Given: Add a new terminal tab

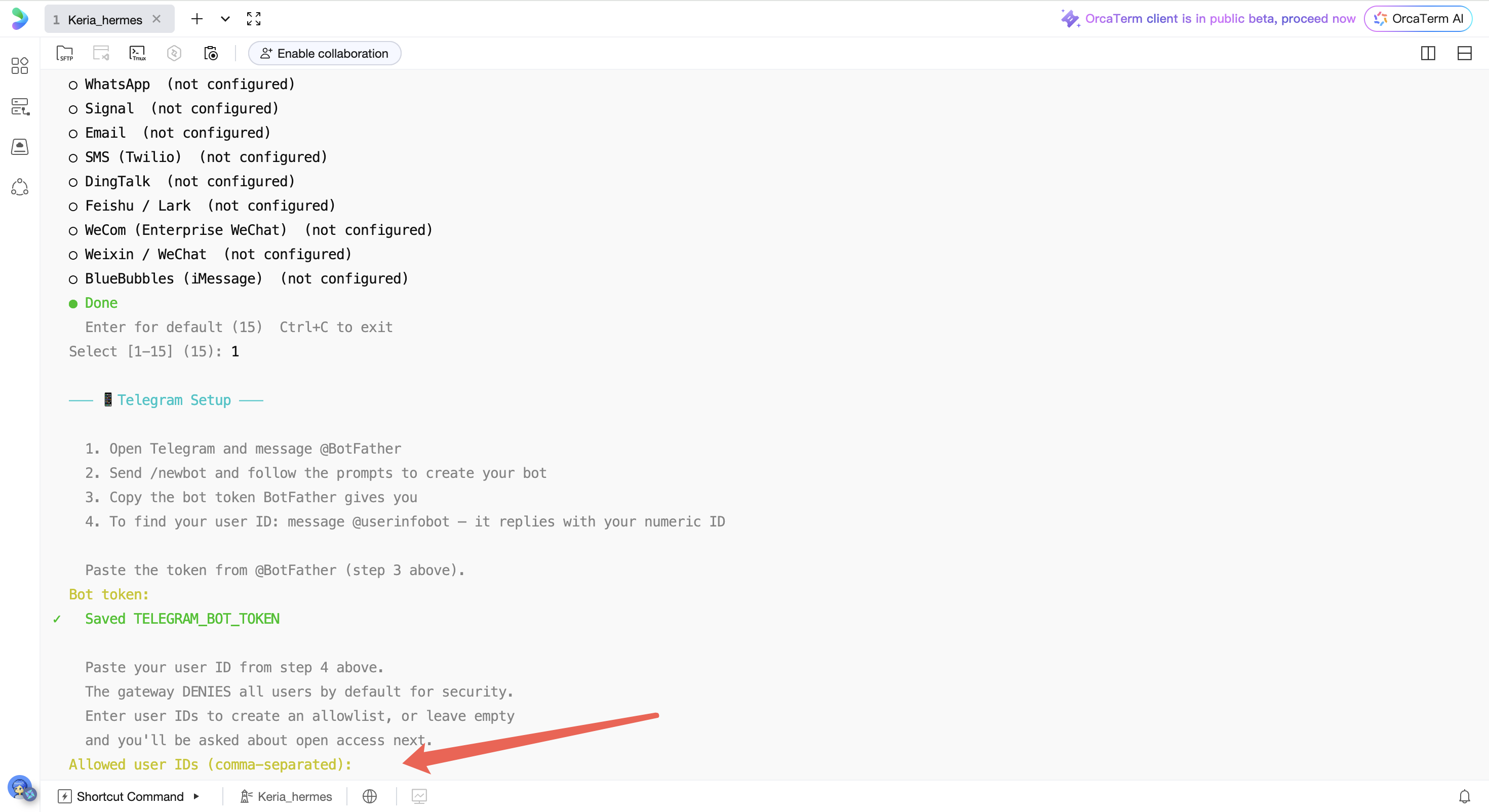Looking at the screenshot, I should tap(197, 19).
